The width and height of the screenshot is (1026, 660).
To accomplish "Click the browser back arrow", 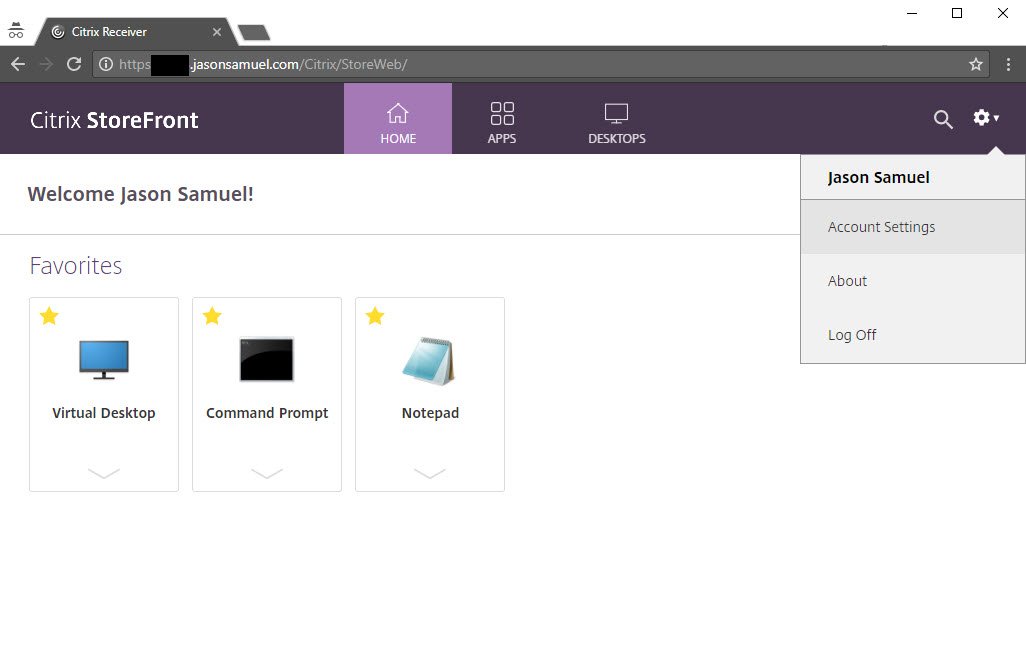I will tap(18, 64).
